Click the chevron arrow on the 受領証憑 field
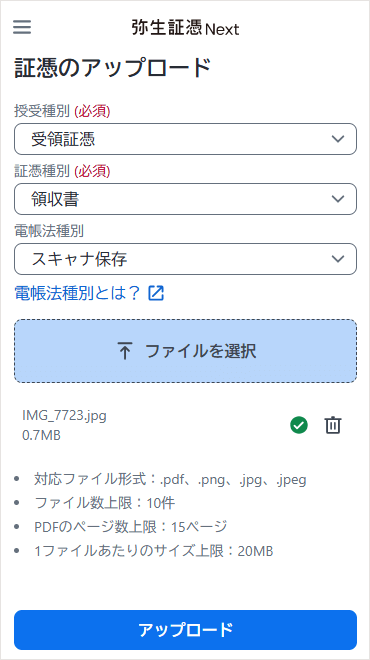The width and height of the screenshot is (370, 660). click(x=338, y=139)
